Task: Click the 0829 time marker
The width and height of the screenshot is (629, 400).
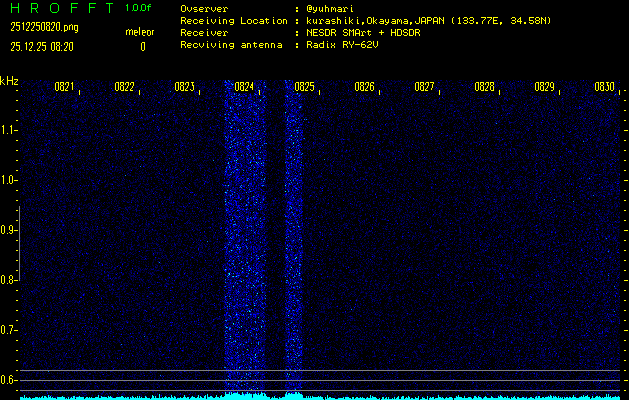Action: tap(545, 87)
